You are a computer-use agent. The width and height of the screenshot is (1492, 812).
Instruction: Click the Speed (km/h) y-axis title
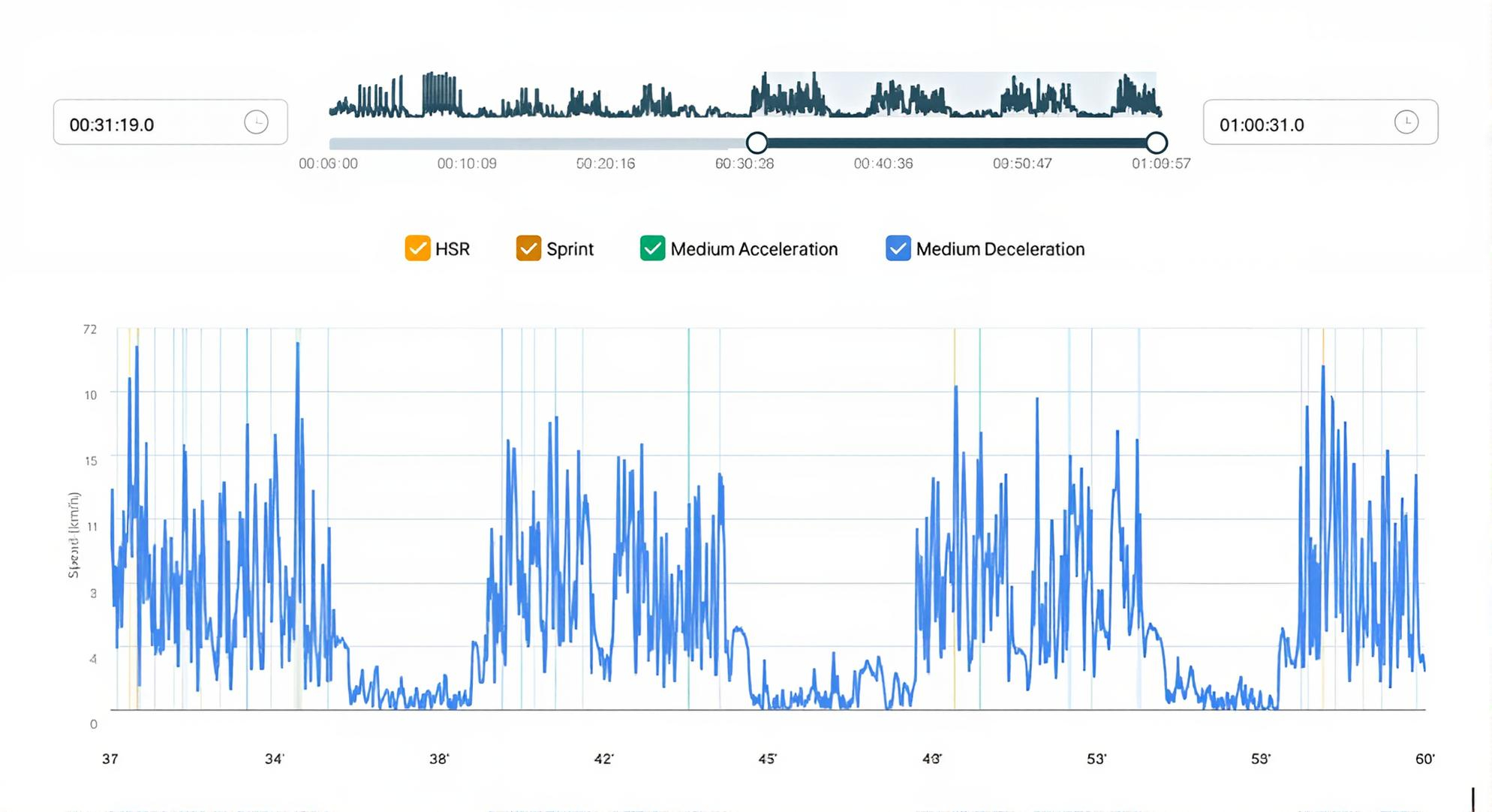[74, 535]
